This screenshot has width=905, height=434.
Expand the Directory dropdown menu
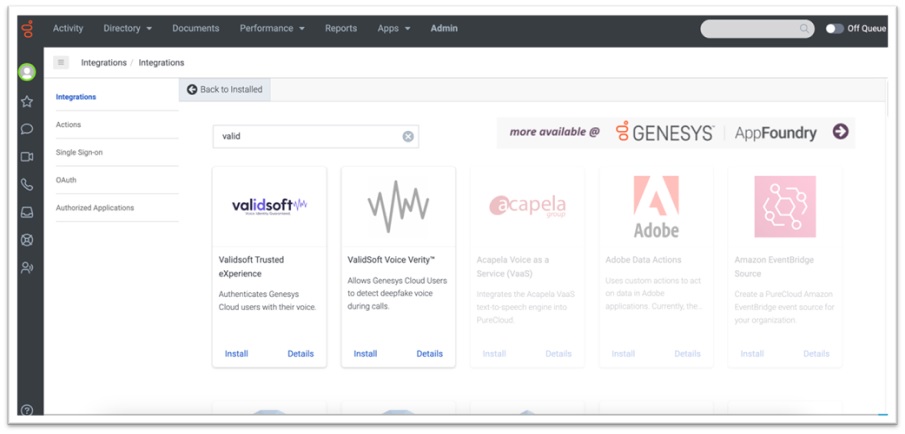[128, 28]
